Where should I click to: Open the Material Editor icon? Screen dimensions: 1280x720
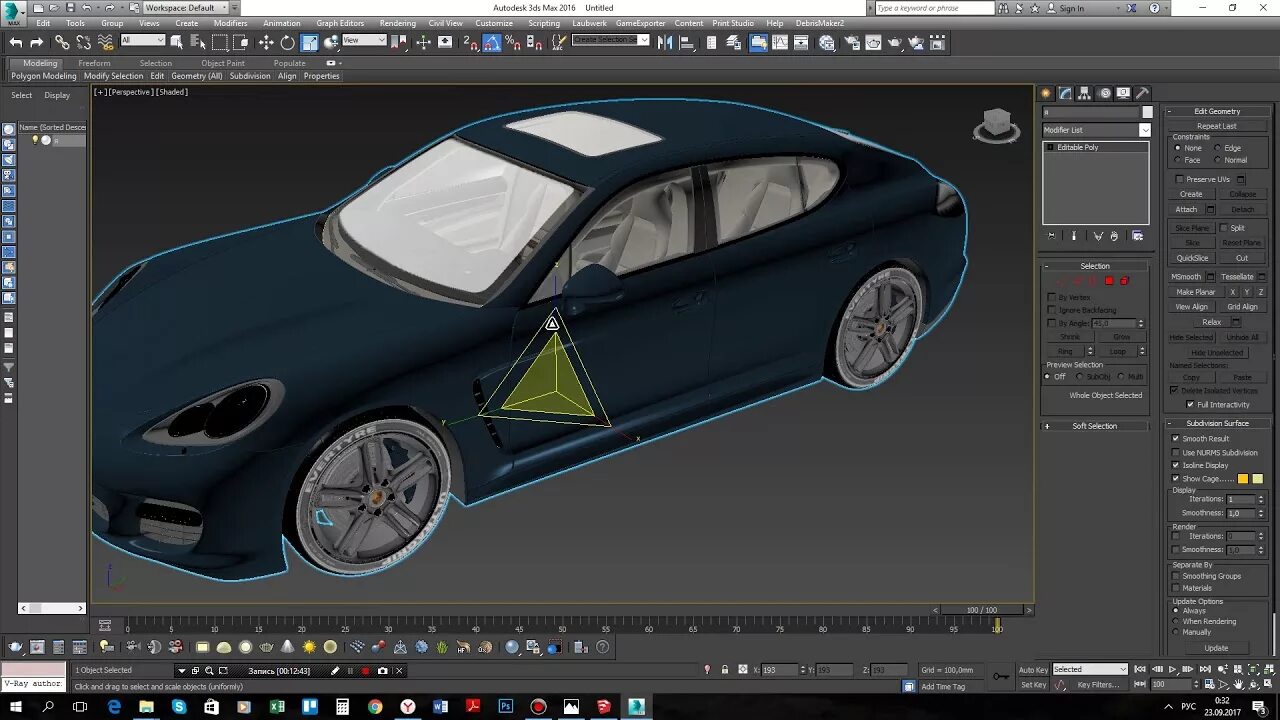coord(827,42)
